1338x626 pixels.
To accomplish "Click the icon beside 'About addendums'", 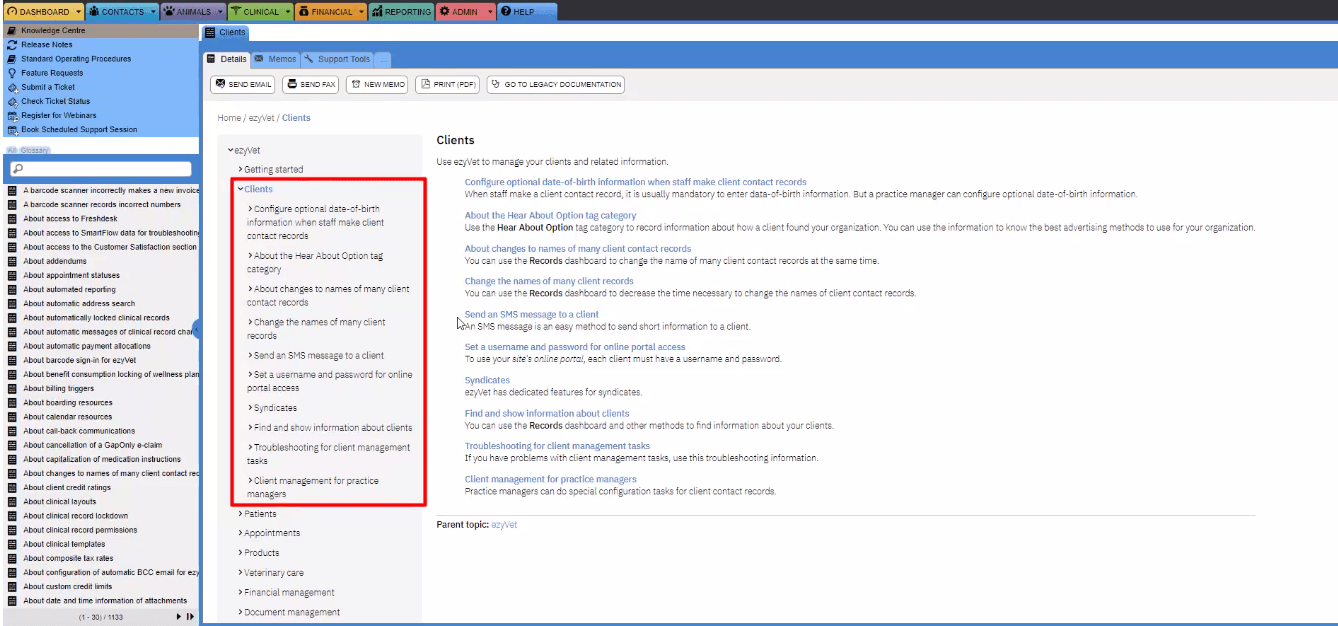I will coord(12,261).
